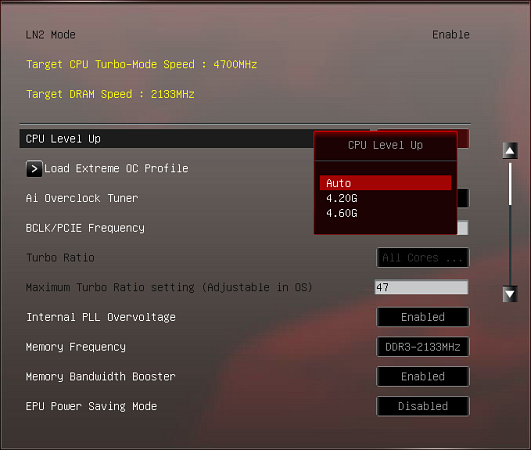
Task: Select Memory Frequency label
Action: pyautogui.click(x=76, y=347)
